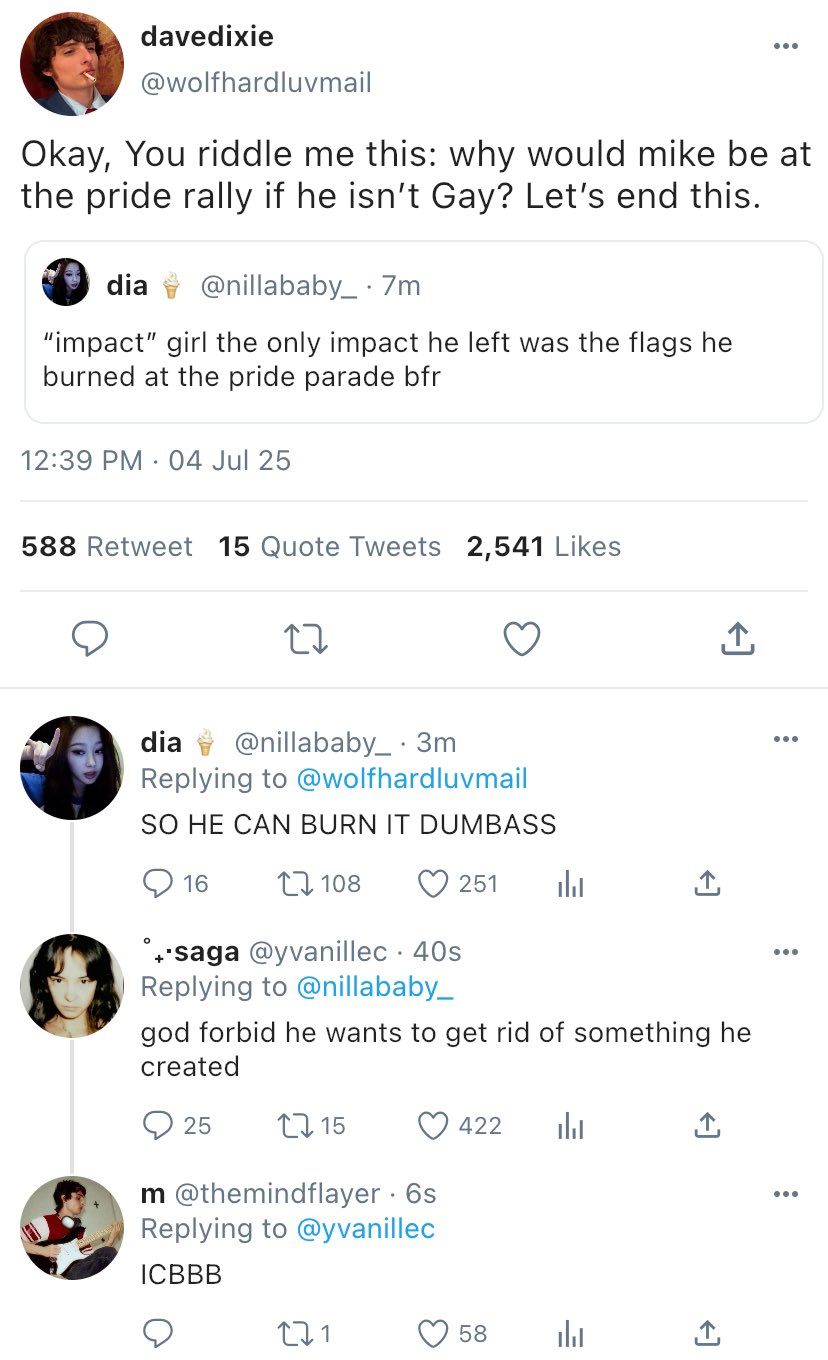
Task: Like dia's 'SO HE CAN BURN IT' reply
Action: 434,884
